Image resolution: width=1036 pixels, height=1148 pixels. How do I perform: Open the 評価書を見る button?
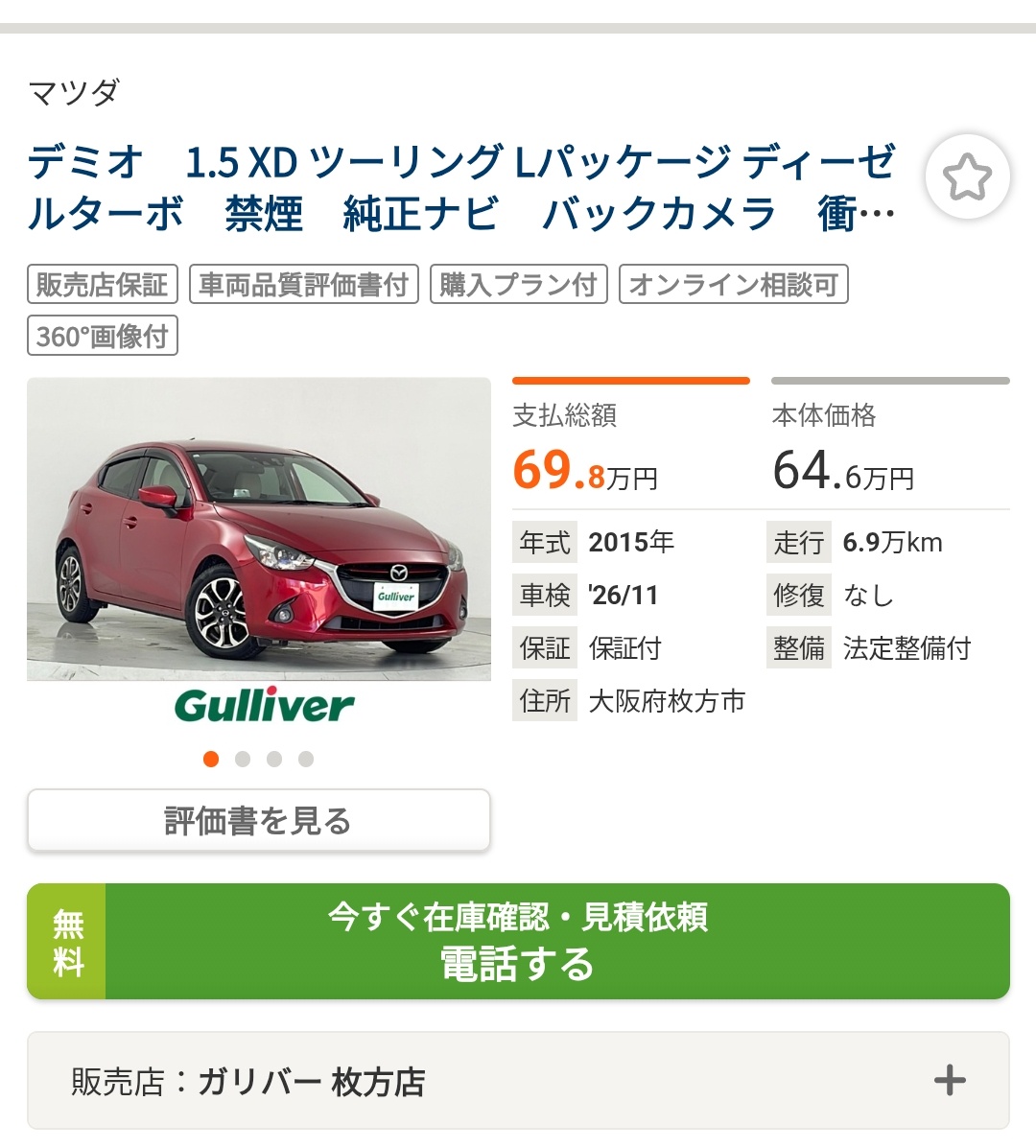(x=258, y=820)
